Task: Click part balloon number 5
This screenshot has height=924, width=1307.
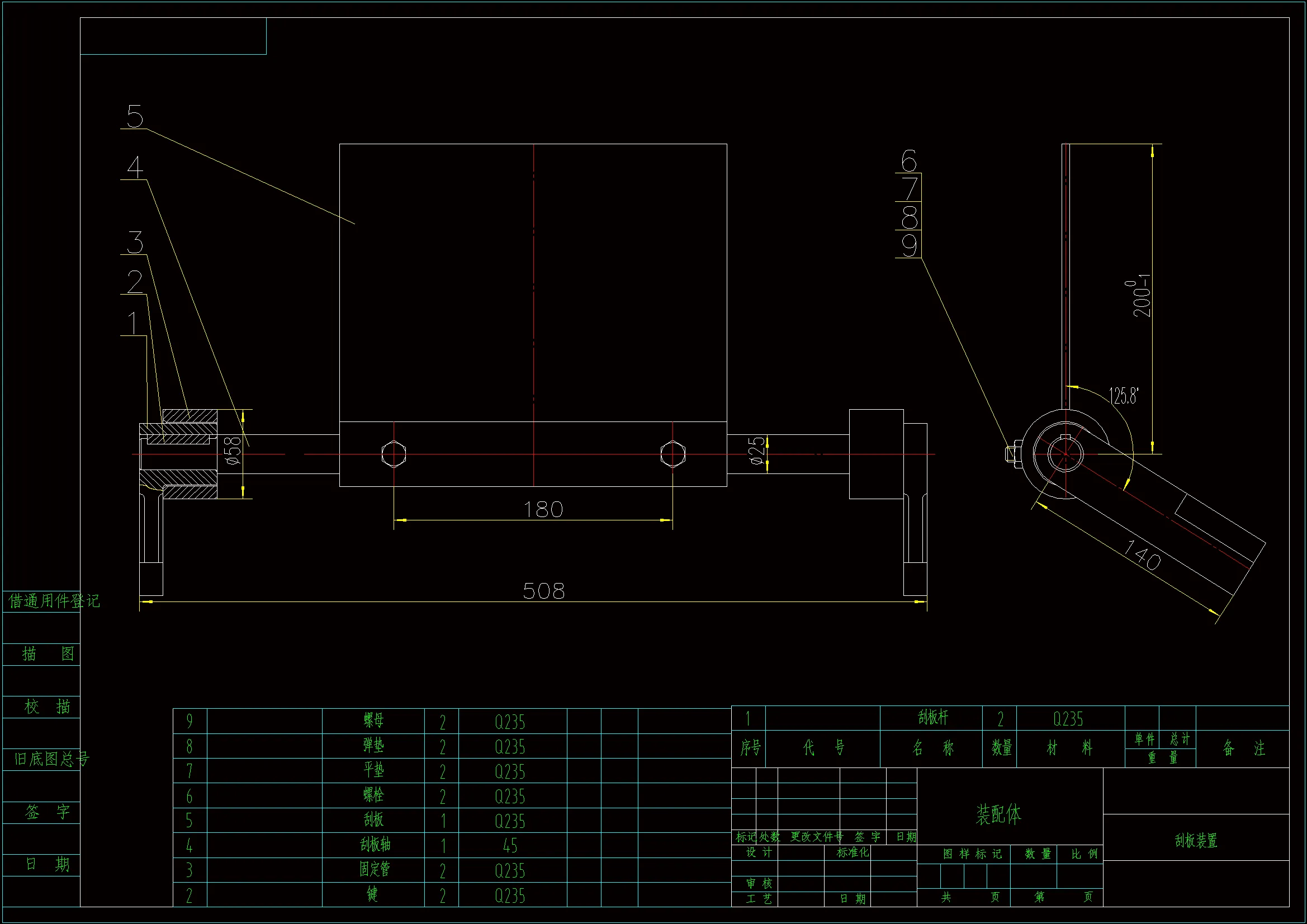Action: coord(135,117)
